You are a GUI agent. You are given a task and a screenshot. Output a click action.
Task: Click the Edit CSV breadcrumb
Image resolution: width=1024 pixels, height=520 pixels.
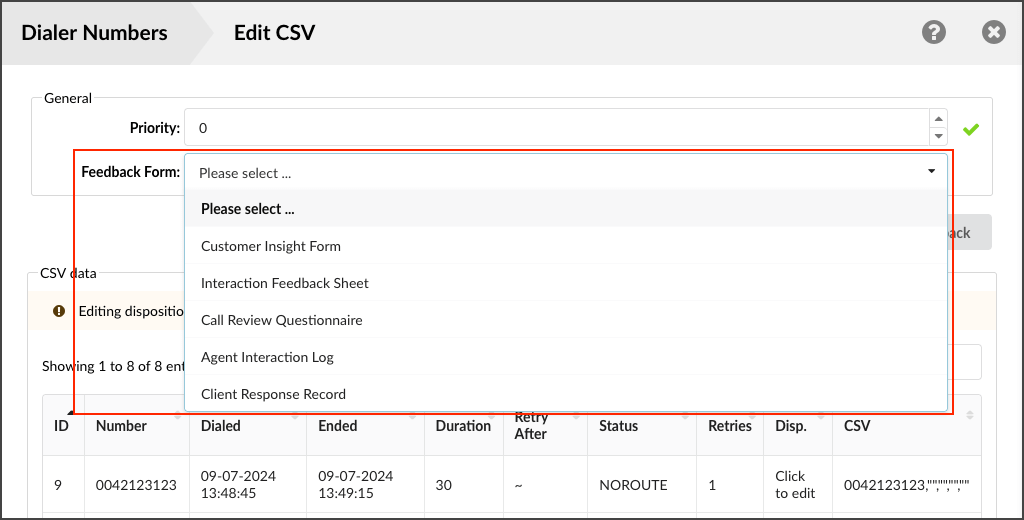274,33
